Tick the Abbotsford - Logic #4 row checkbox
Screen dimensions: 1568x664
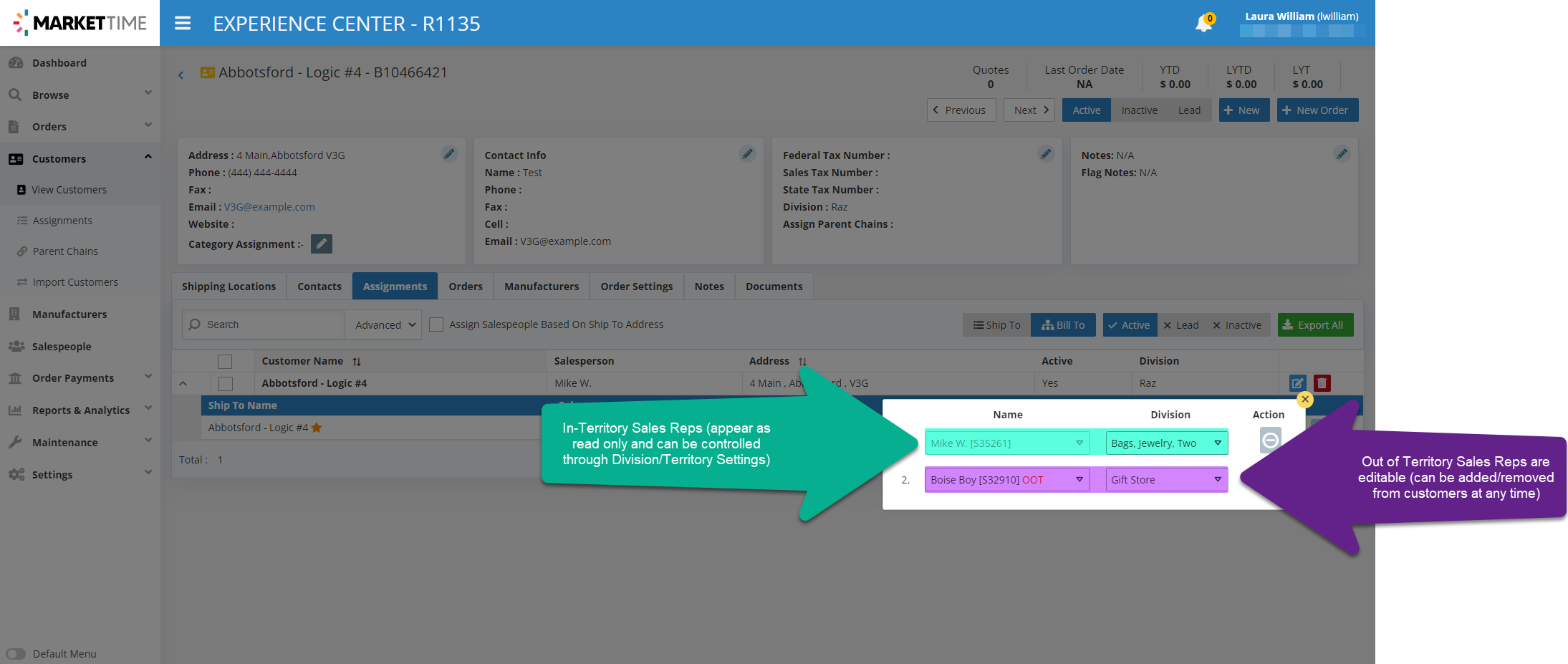(226, 384)
